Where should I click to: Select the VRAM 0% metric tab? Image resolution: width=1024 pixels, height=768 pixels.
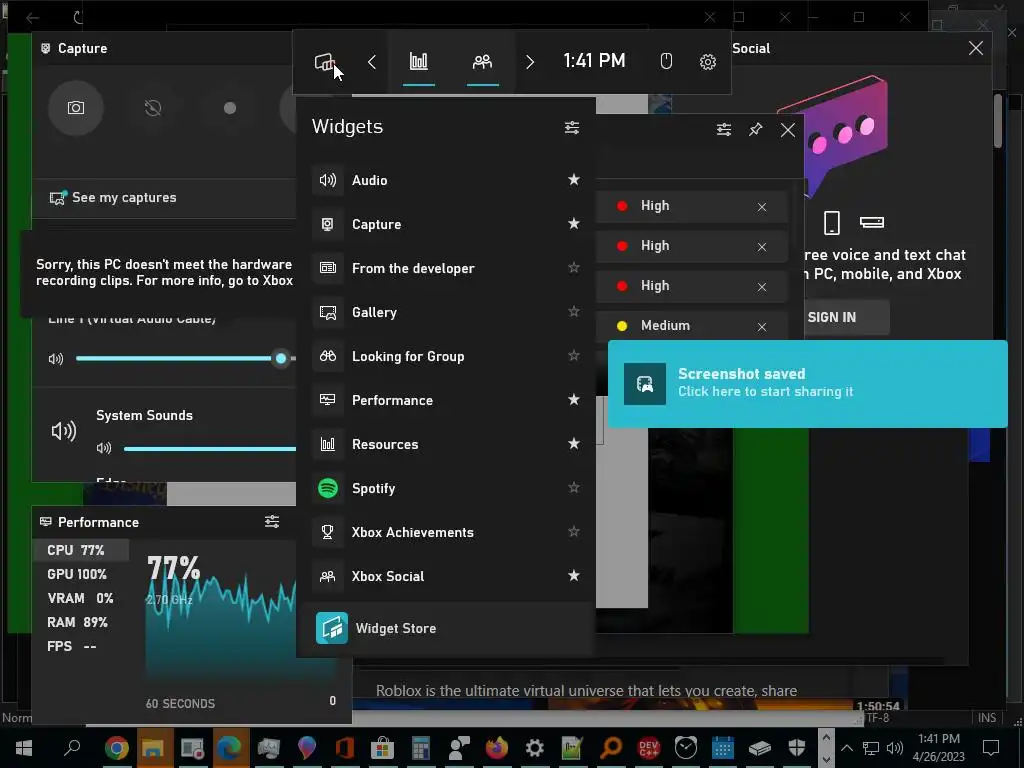coord(80,598)
